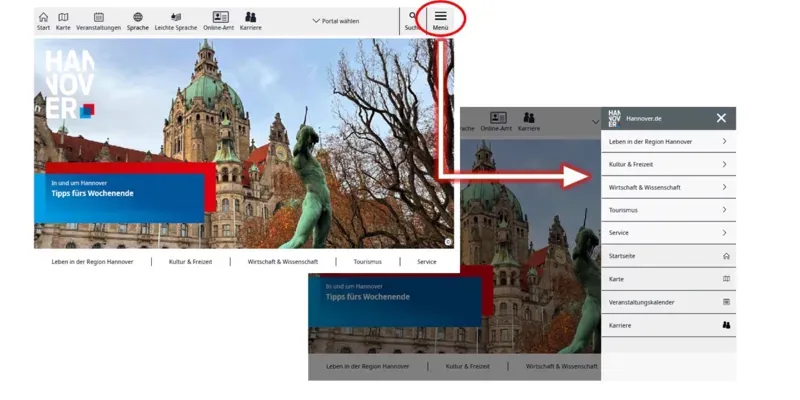Click dimmed Leben in der Region Hannover nav item
This screenshot has height=400, width=800.
coord(368,366)
